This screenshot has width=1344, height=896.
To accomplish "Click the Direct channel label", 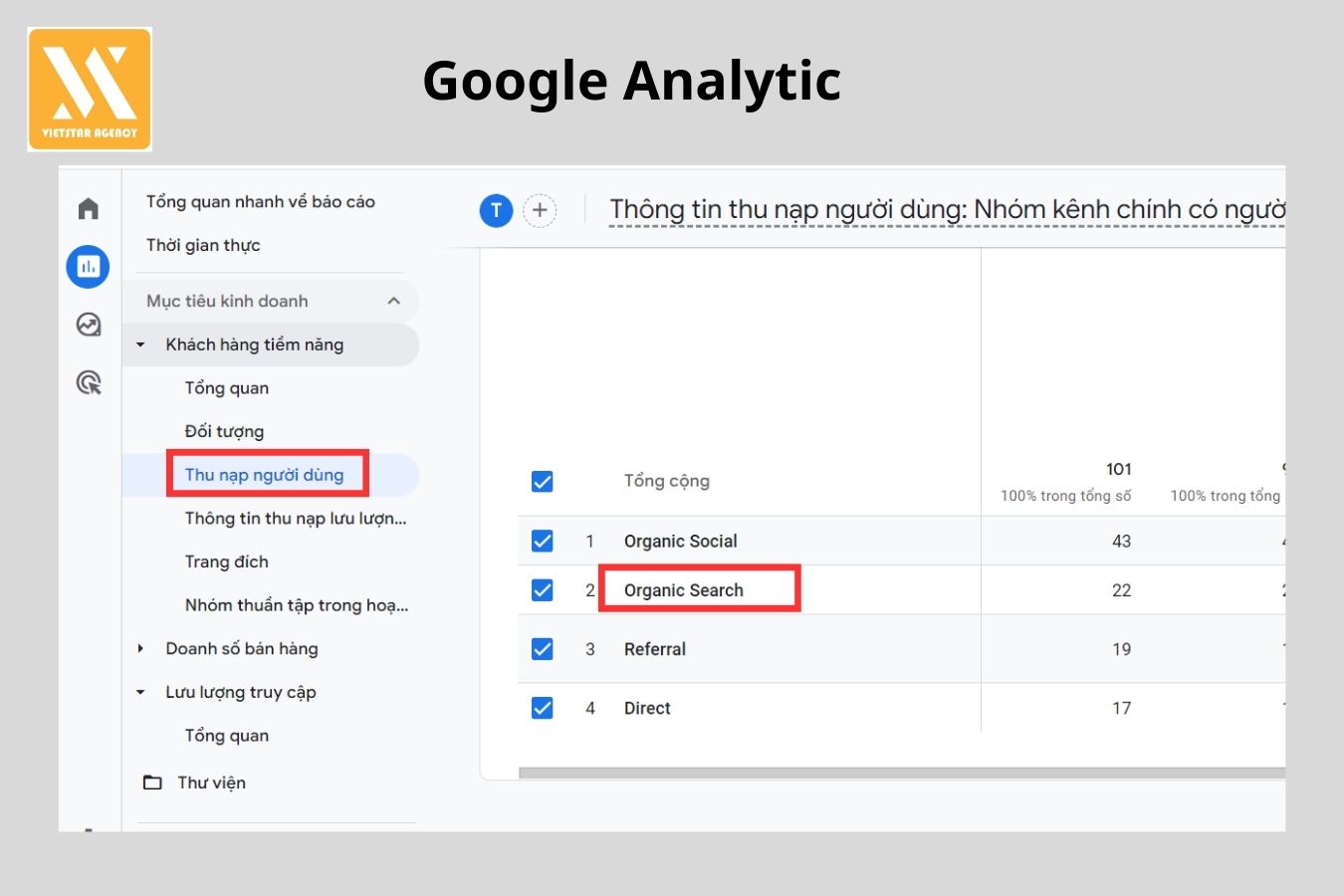I will click(647, 708).
